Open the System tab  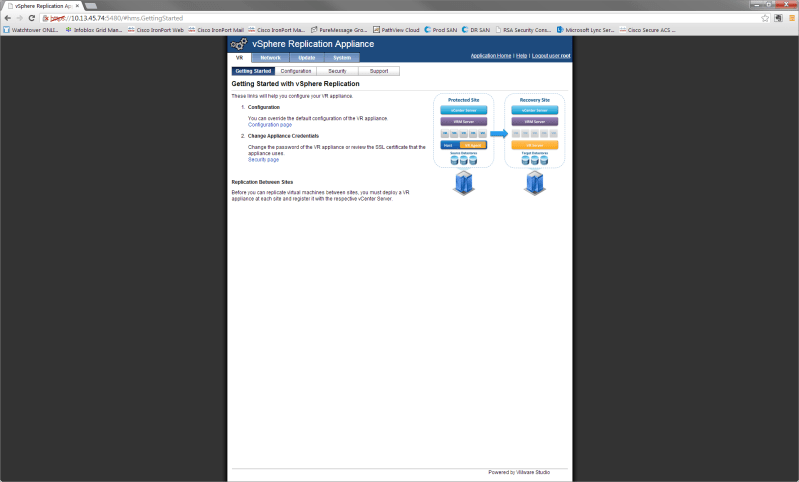(342, 58)
